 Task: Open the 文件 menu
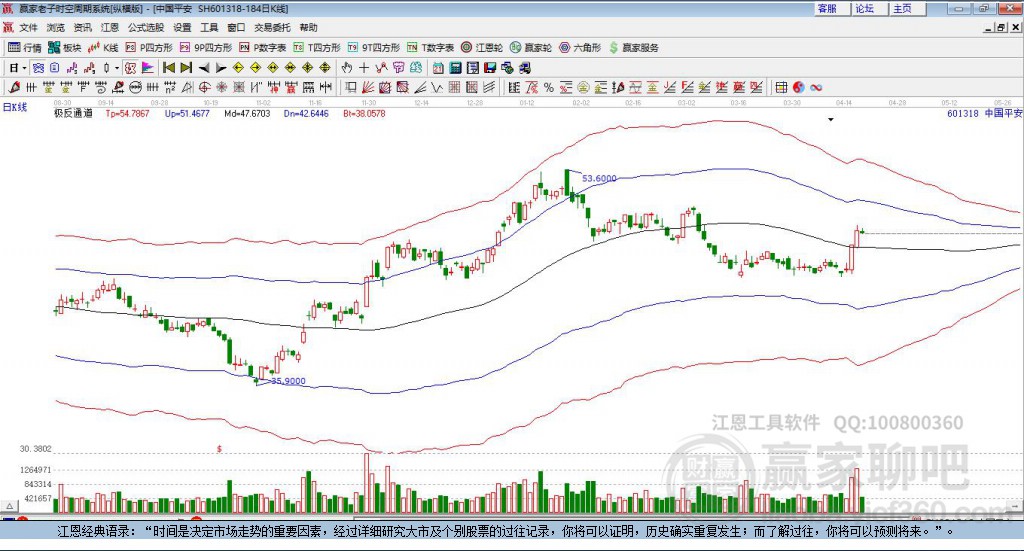(28, 27)
